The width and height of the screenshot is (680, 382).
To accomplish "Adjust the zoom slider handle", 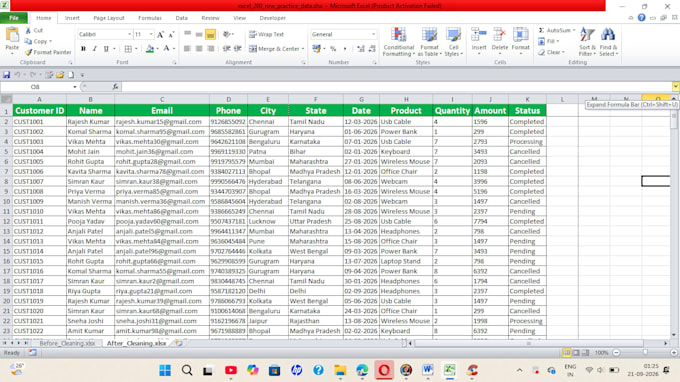I will point(645,353).
